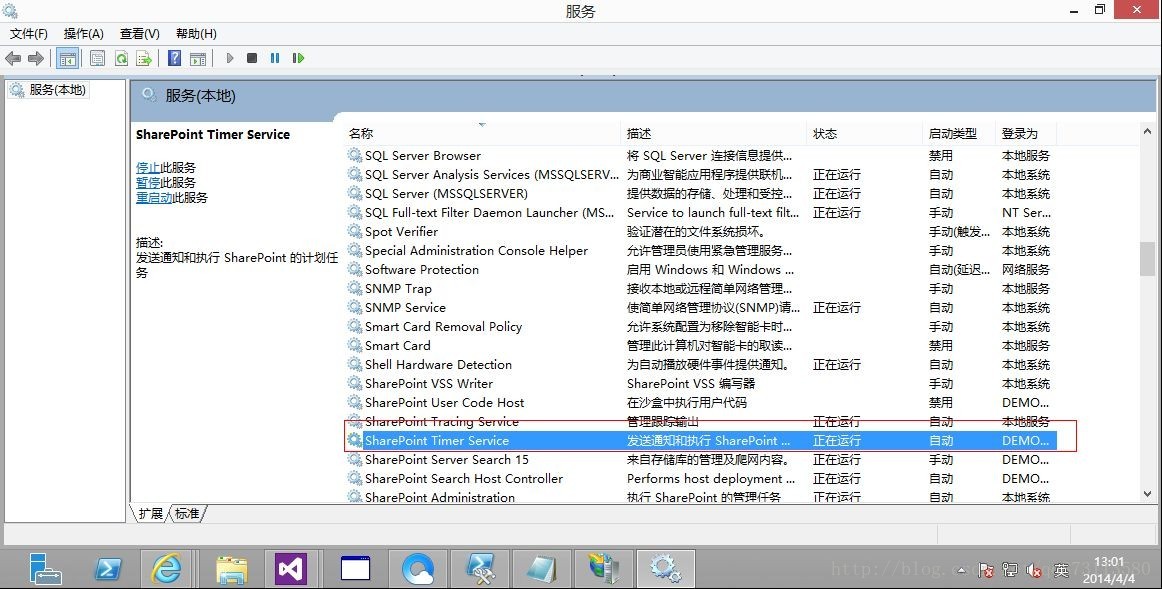This screenshot has width=1162, height=589.
Task: Click the 暂停 link to pause service
Action: tap(147, 182)
